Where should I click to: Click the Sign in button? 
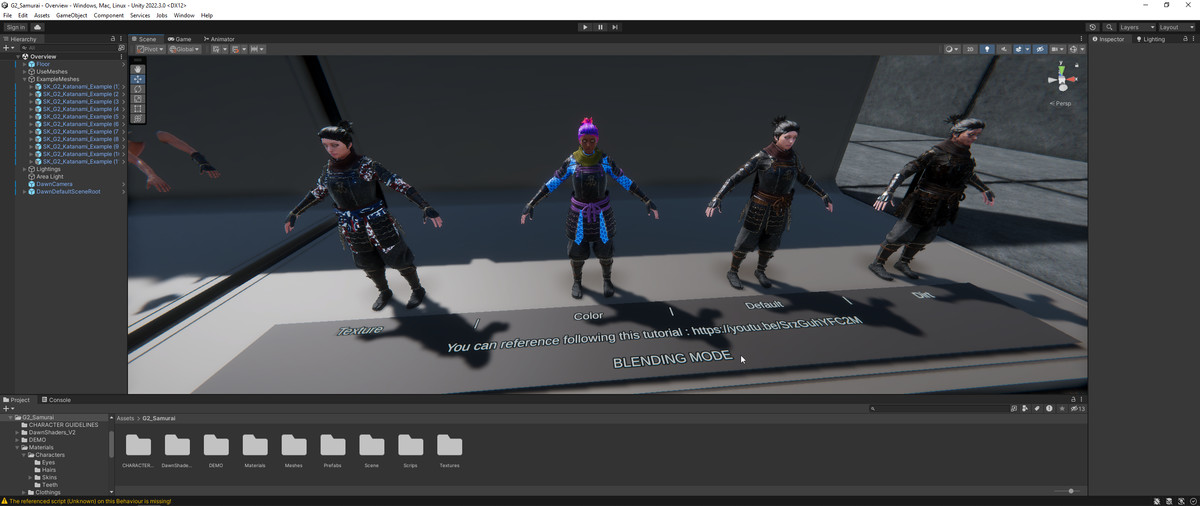[x=15, y=27]
